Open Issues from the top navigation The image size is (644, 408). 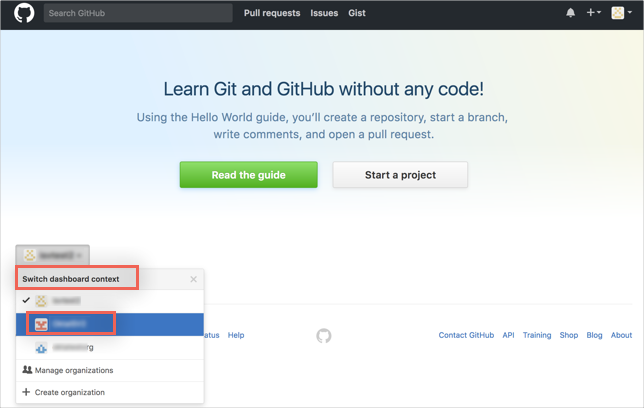324,13
